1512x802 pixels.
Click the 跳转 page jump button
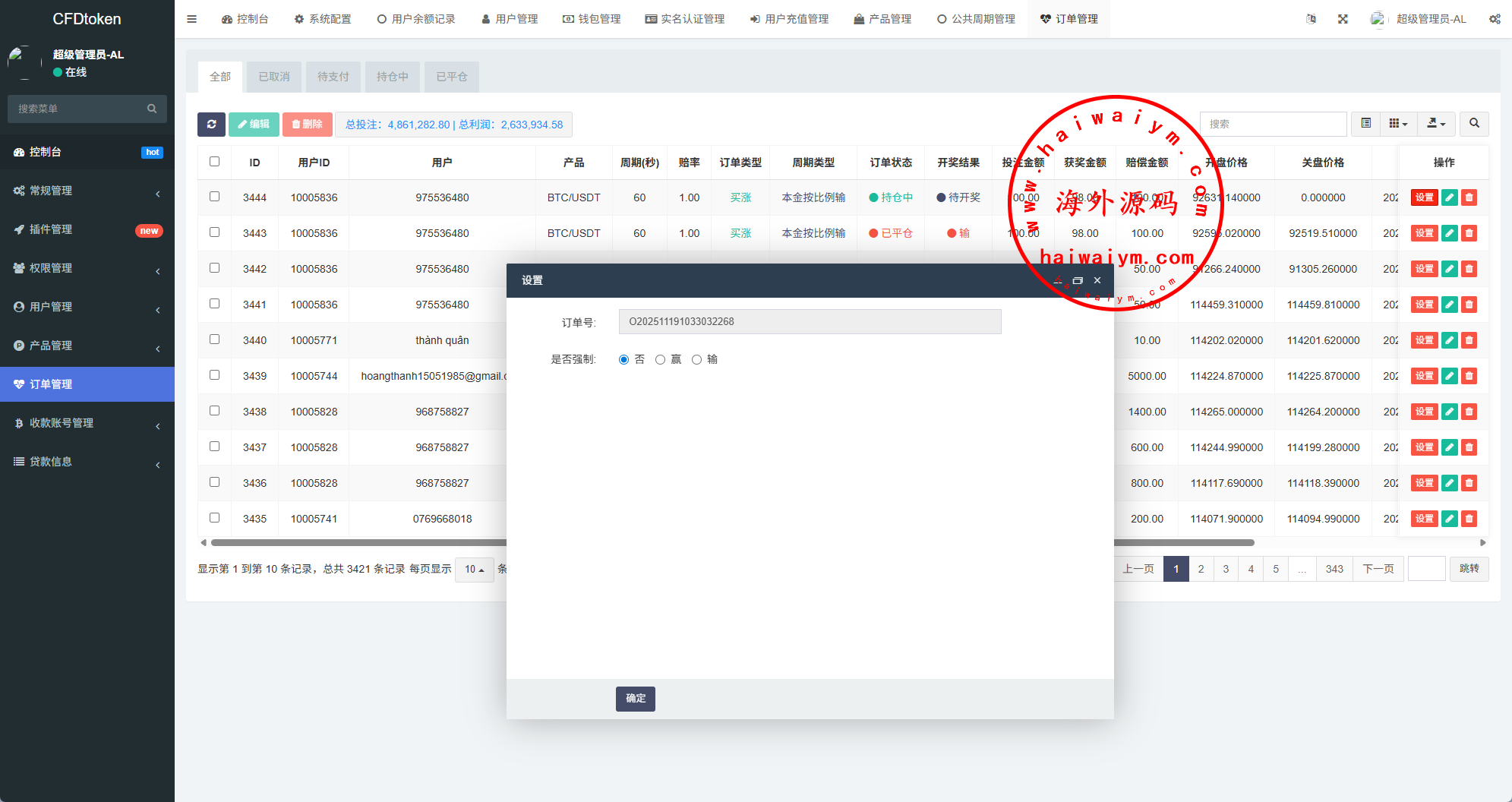point(1469,569)
